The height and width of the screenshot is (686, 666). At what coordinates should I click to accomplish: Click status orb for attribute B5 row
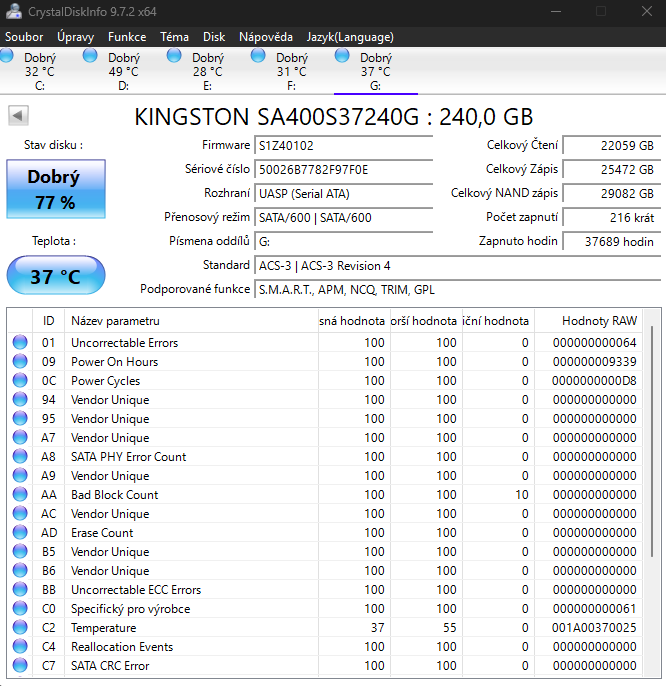point(20,551)
